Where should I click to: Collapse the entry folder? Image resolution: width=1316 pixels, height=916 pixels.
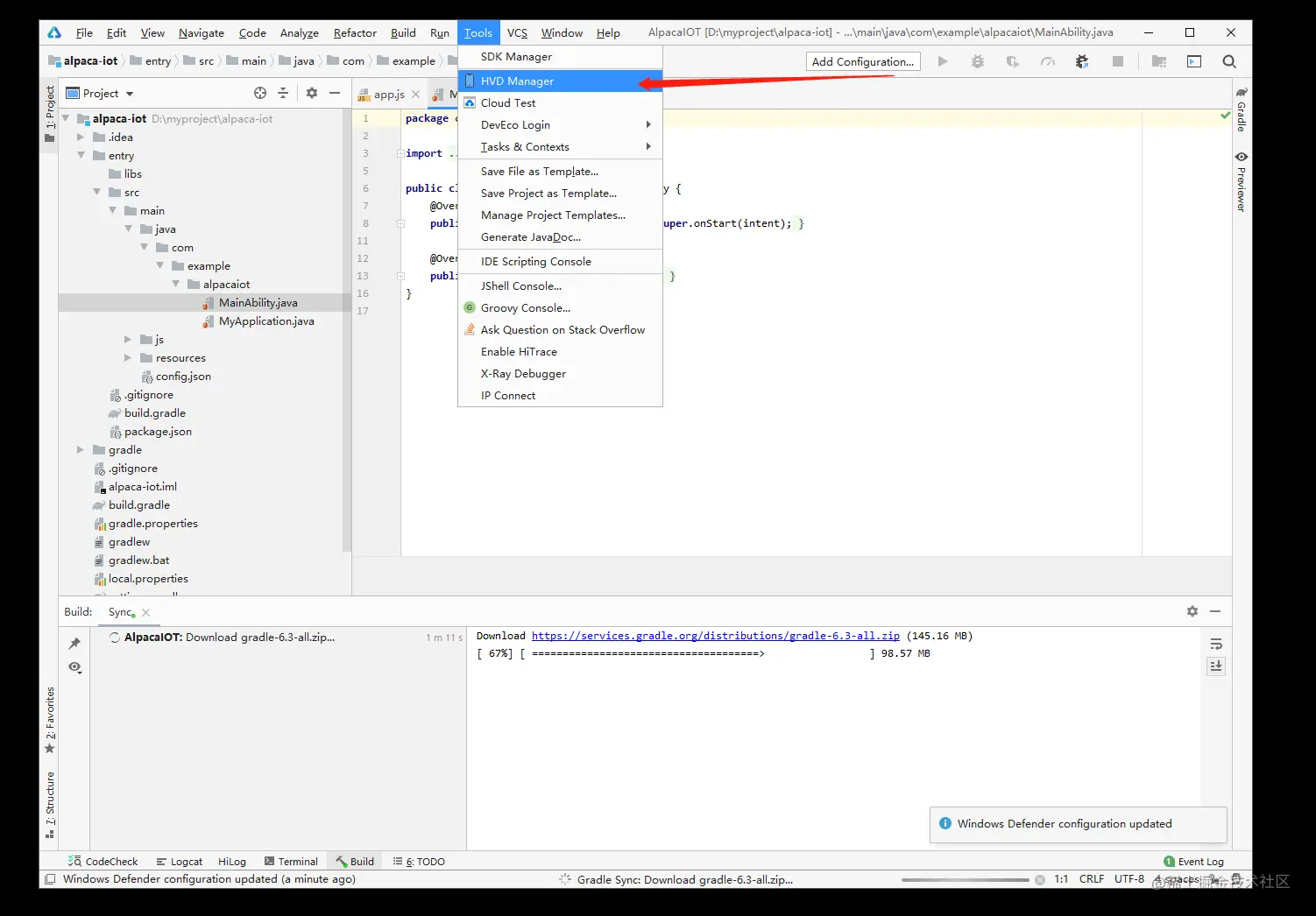click(81, 155)
